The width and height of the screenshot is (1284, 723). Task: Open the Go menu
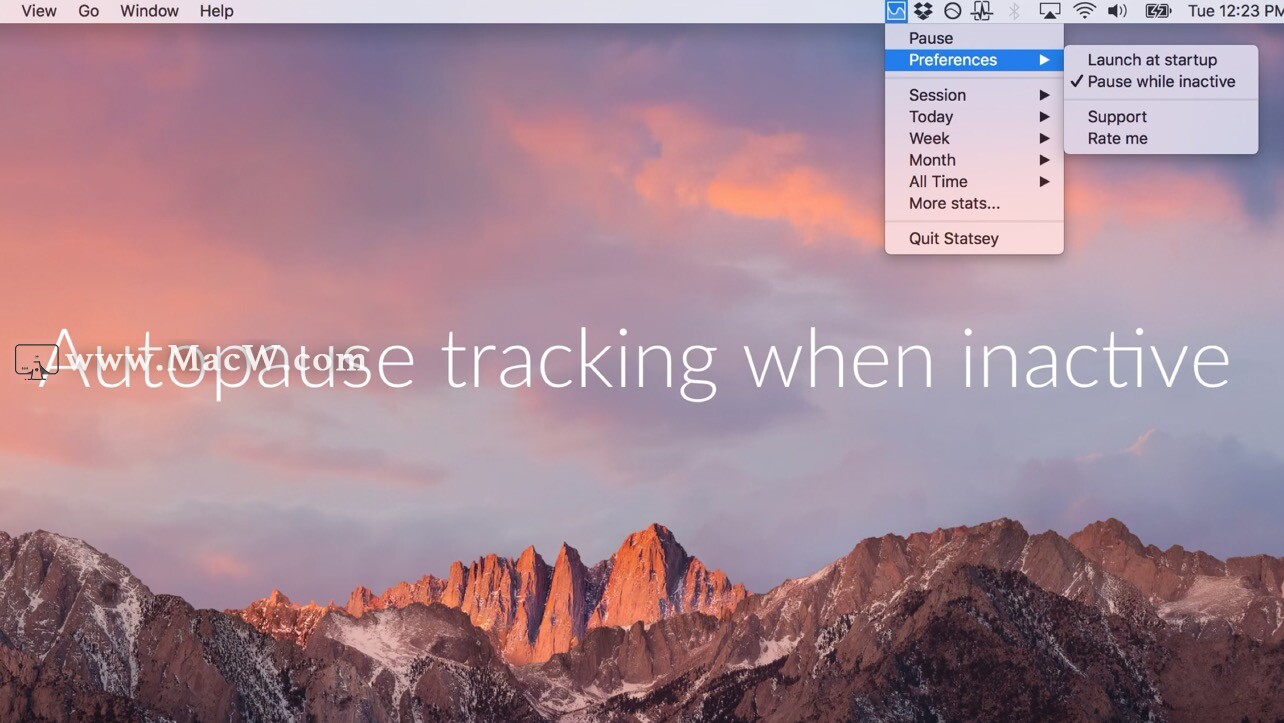coord(89,11)
